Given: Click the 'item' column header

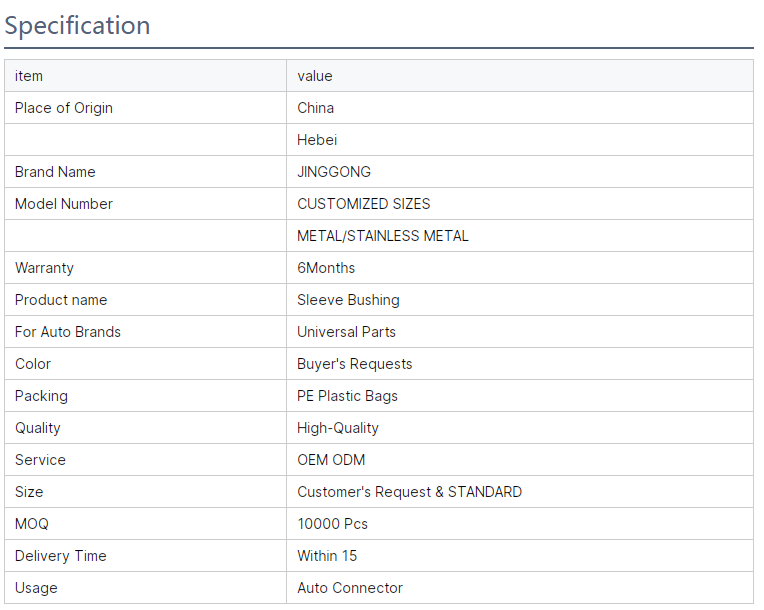Looking at the screenshot, I should (29, 76).
